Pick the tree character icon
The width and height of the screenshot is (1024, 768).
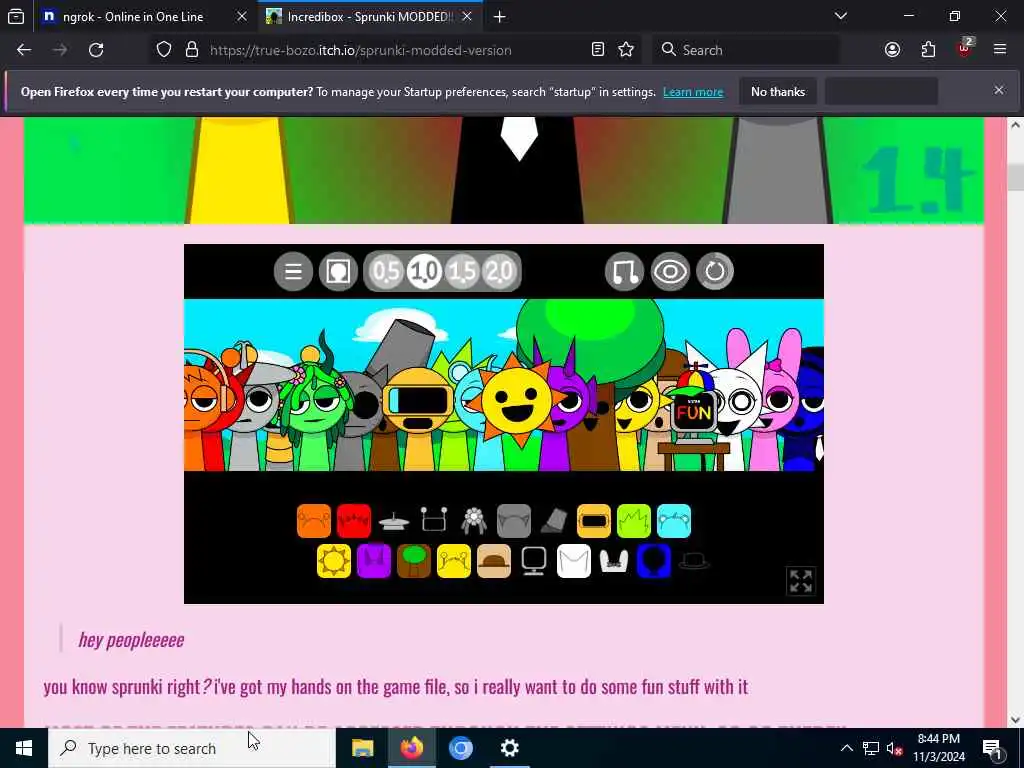point(414,561)
